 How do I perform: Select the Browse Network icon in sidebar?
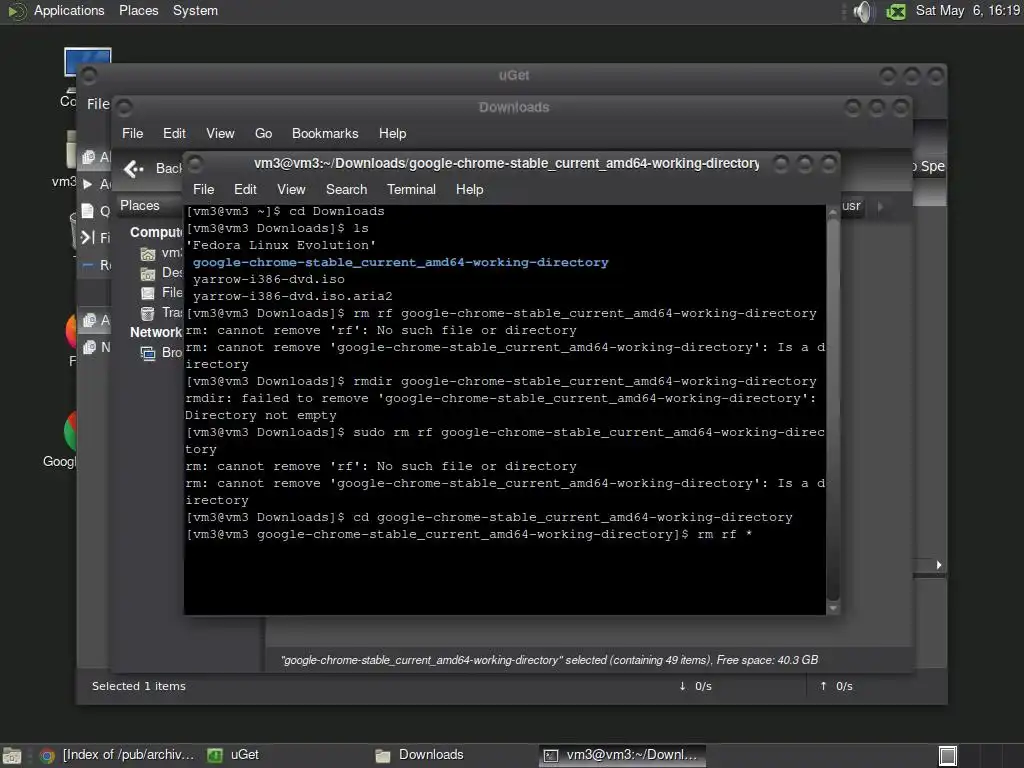[148, 353]
